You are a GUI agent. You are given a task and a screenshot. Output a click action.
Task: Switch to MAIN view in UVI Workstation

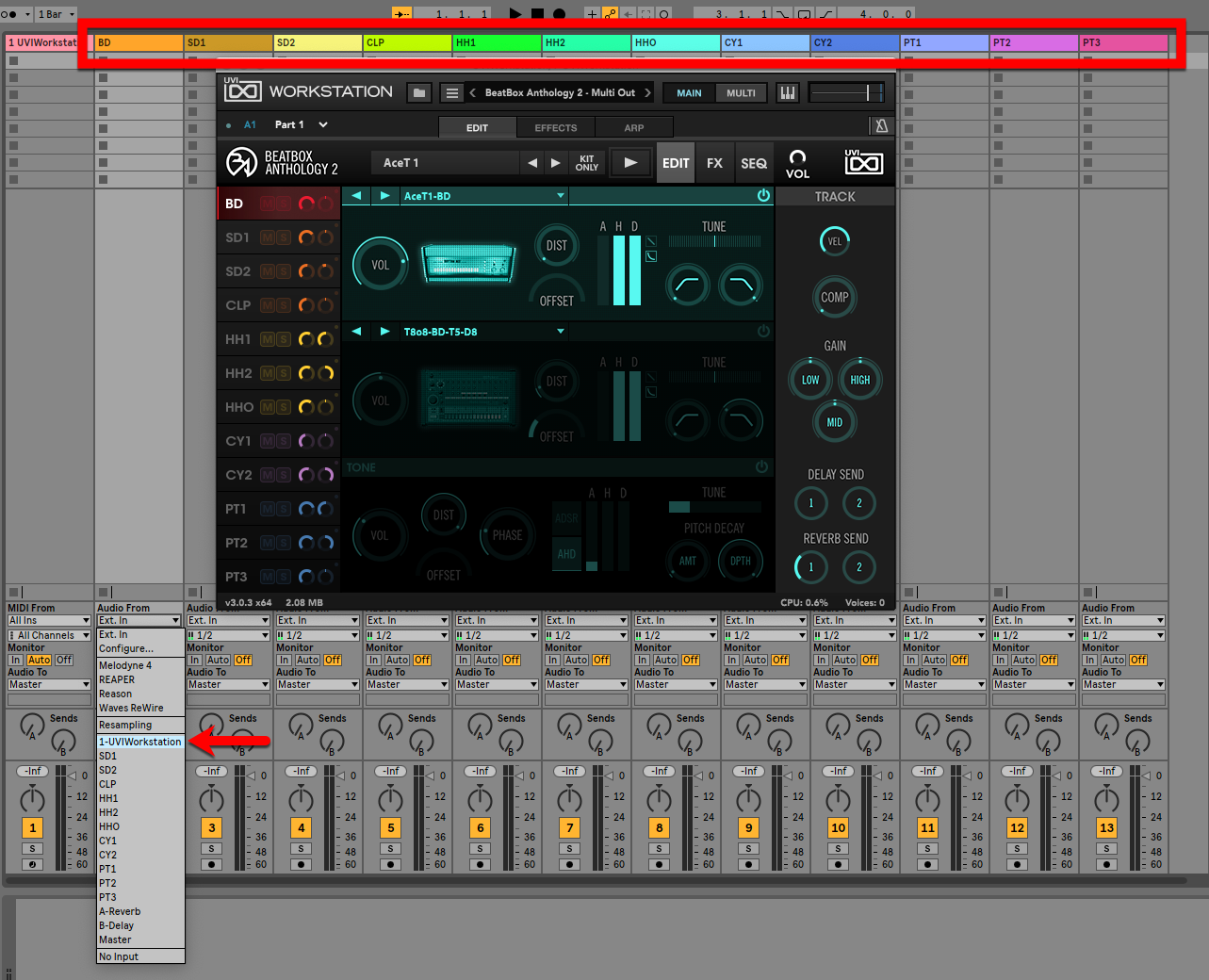689,92
